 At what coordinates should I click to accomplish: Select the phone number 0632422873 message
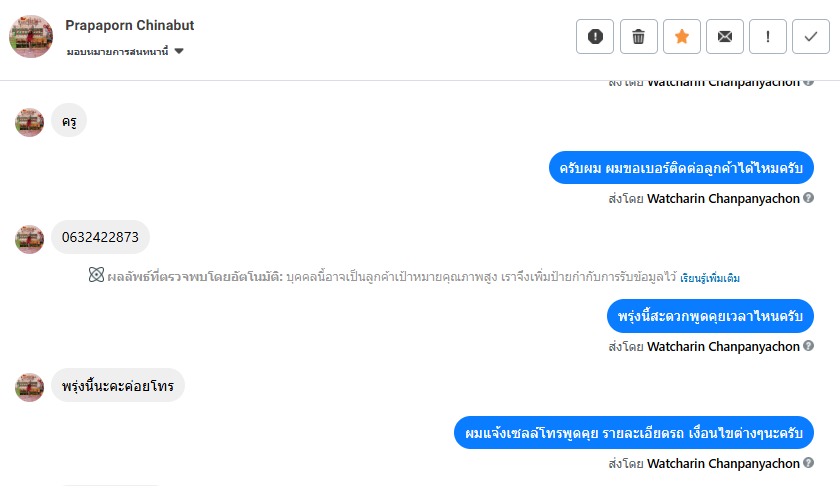[100, 237]
